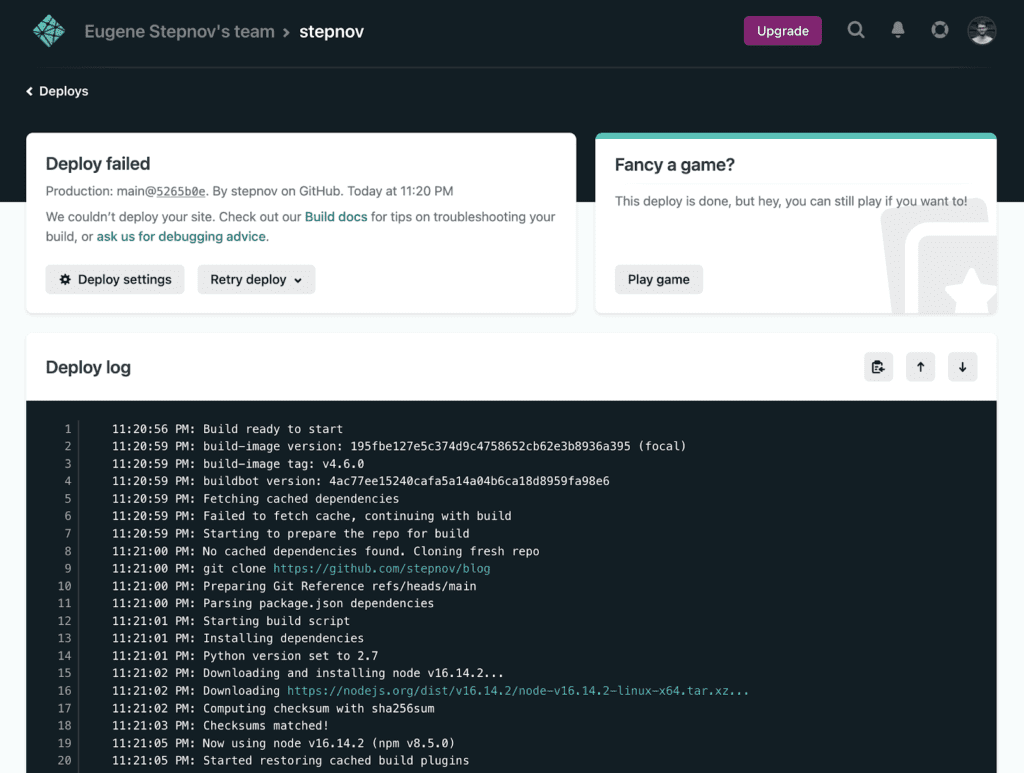
Task: Open Deploy settings
Action: point(115,279)
